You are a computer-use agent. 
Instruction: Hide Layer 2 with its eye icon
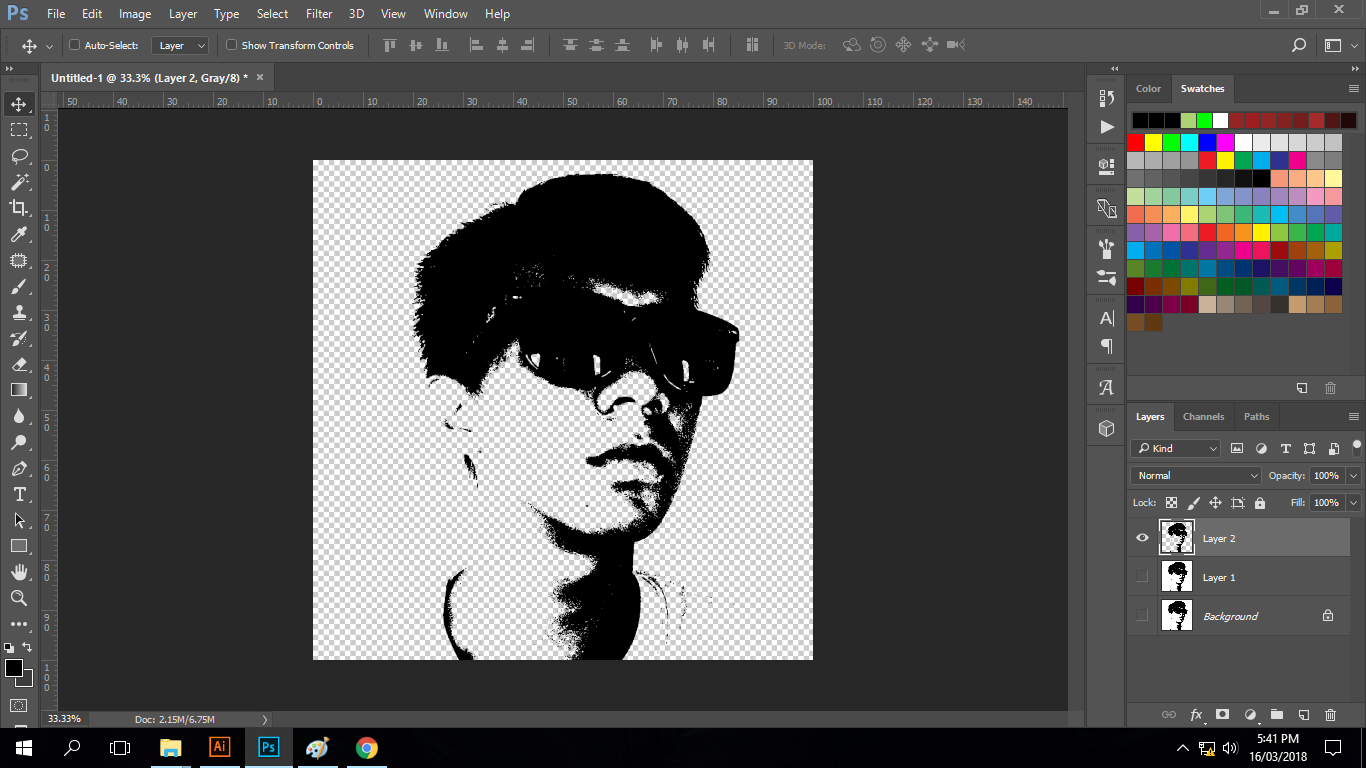[x=1142, y=538]
